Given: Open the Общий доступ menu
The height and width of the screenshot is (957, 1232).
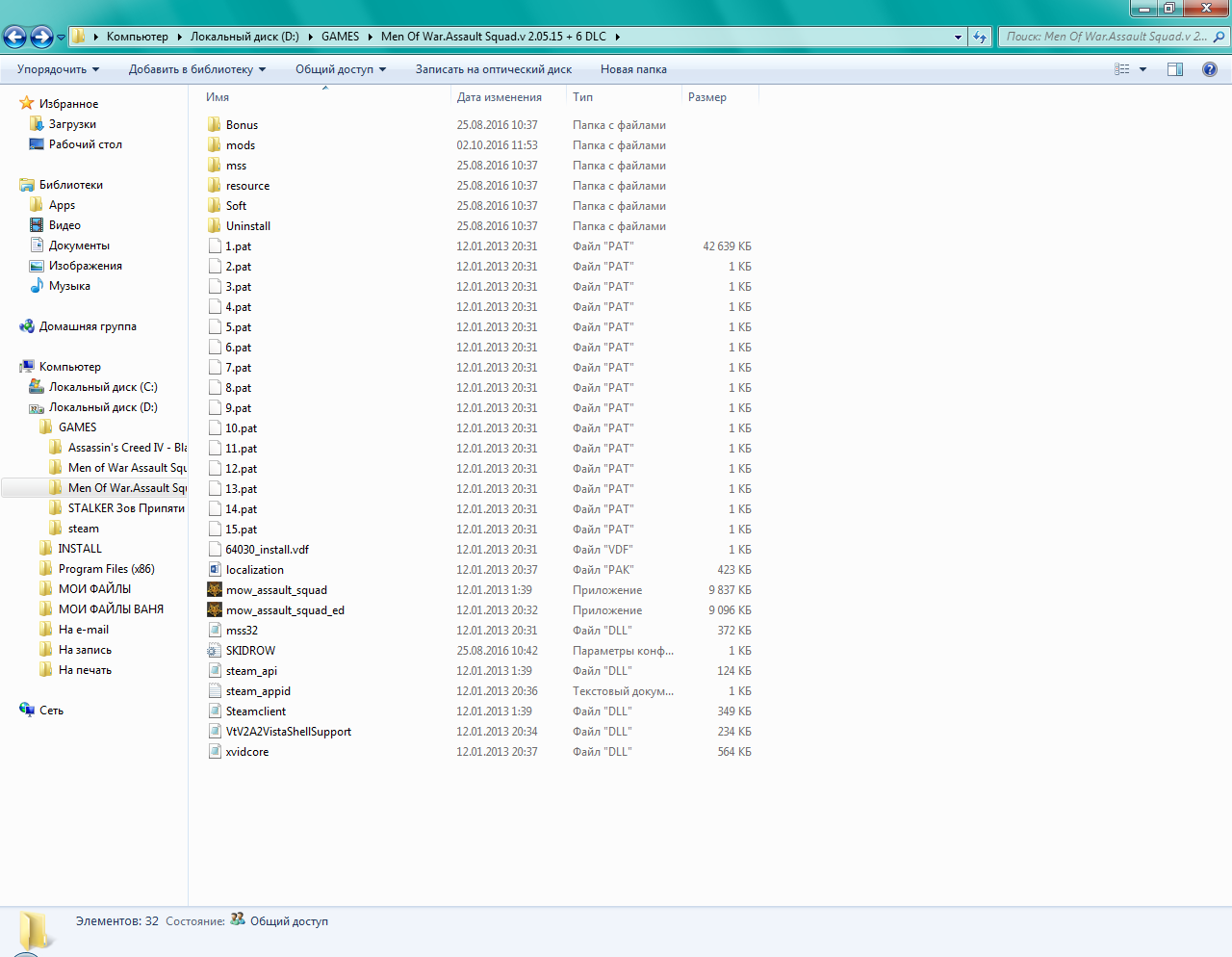Looking at the screenshot, I should point(341,69).
